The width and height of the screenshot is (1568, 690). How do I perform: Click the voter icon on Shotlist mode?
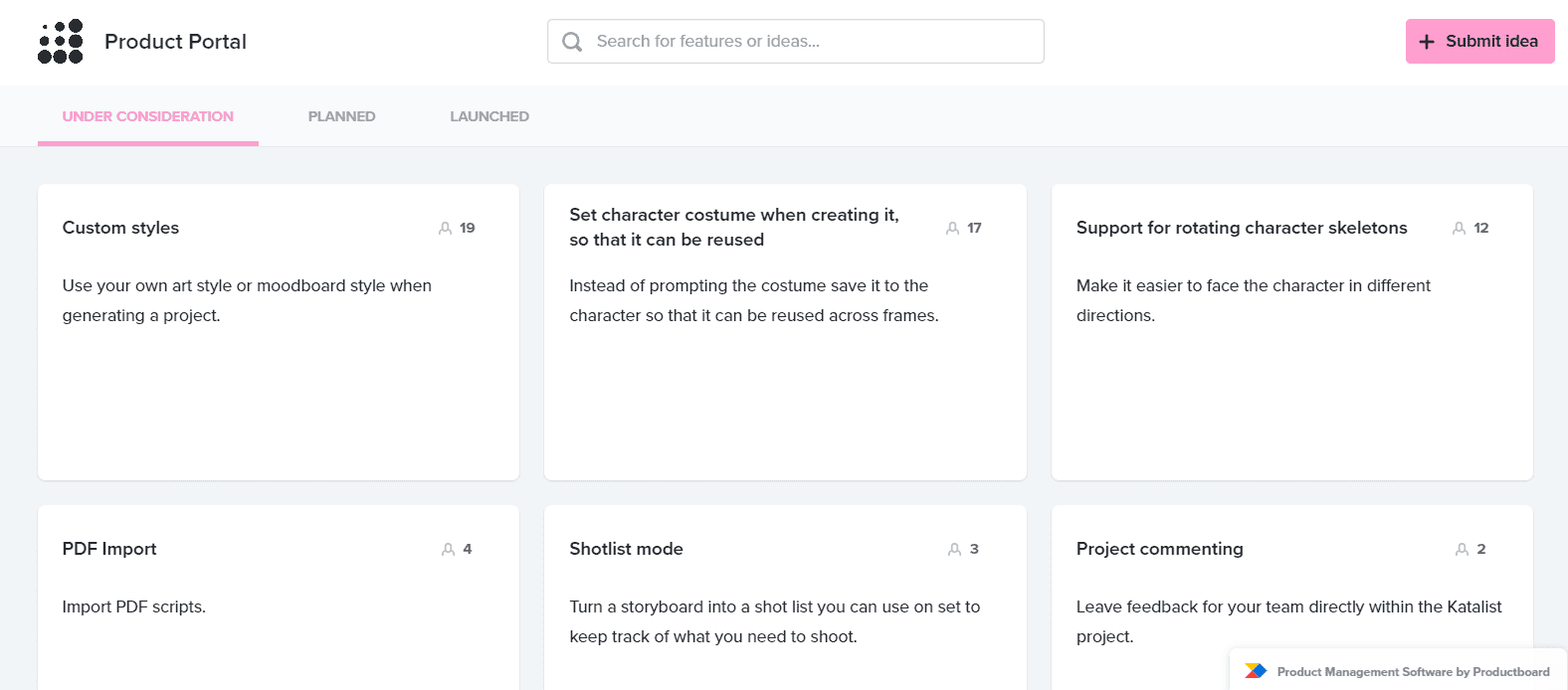coord(954,550)
